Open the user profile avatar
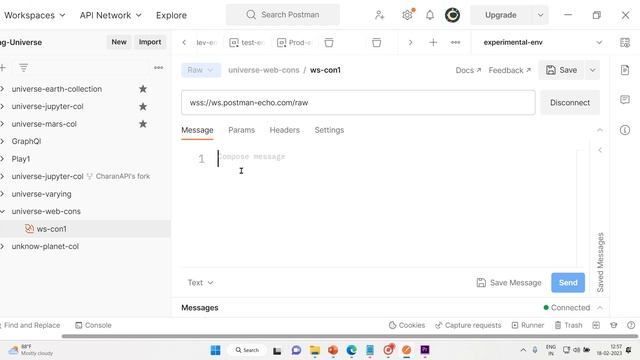 pyautogui.click(x=452, y=15)
